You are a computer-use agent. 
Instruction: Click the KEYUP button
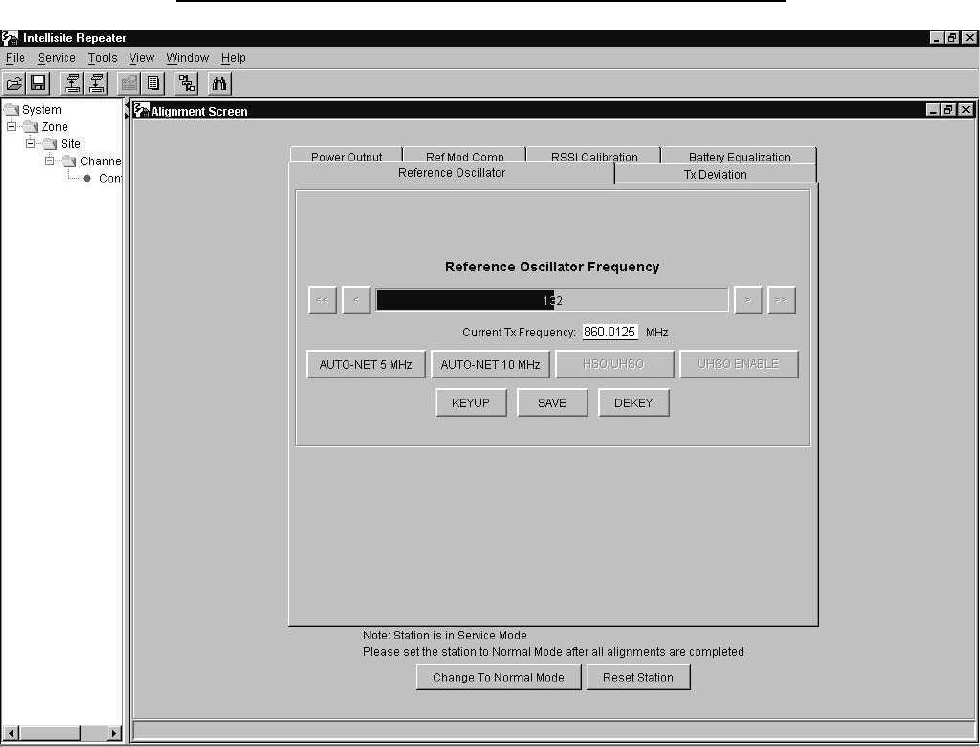point(471,403)
